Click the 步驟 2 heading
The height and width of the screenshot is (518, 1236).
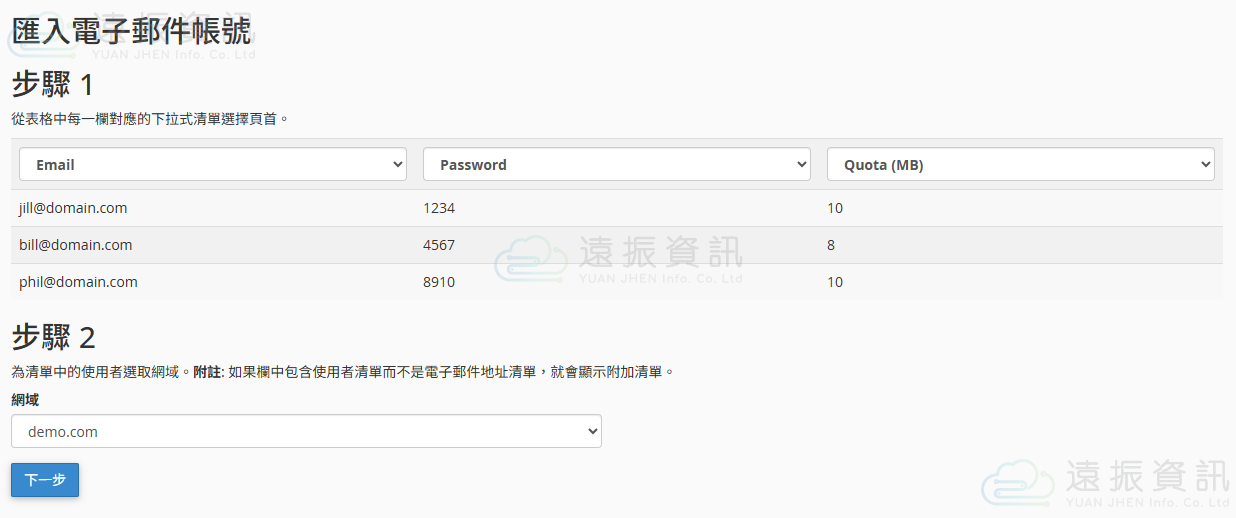[x=53, y=337]
